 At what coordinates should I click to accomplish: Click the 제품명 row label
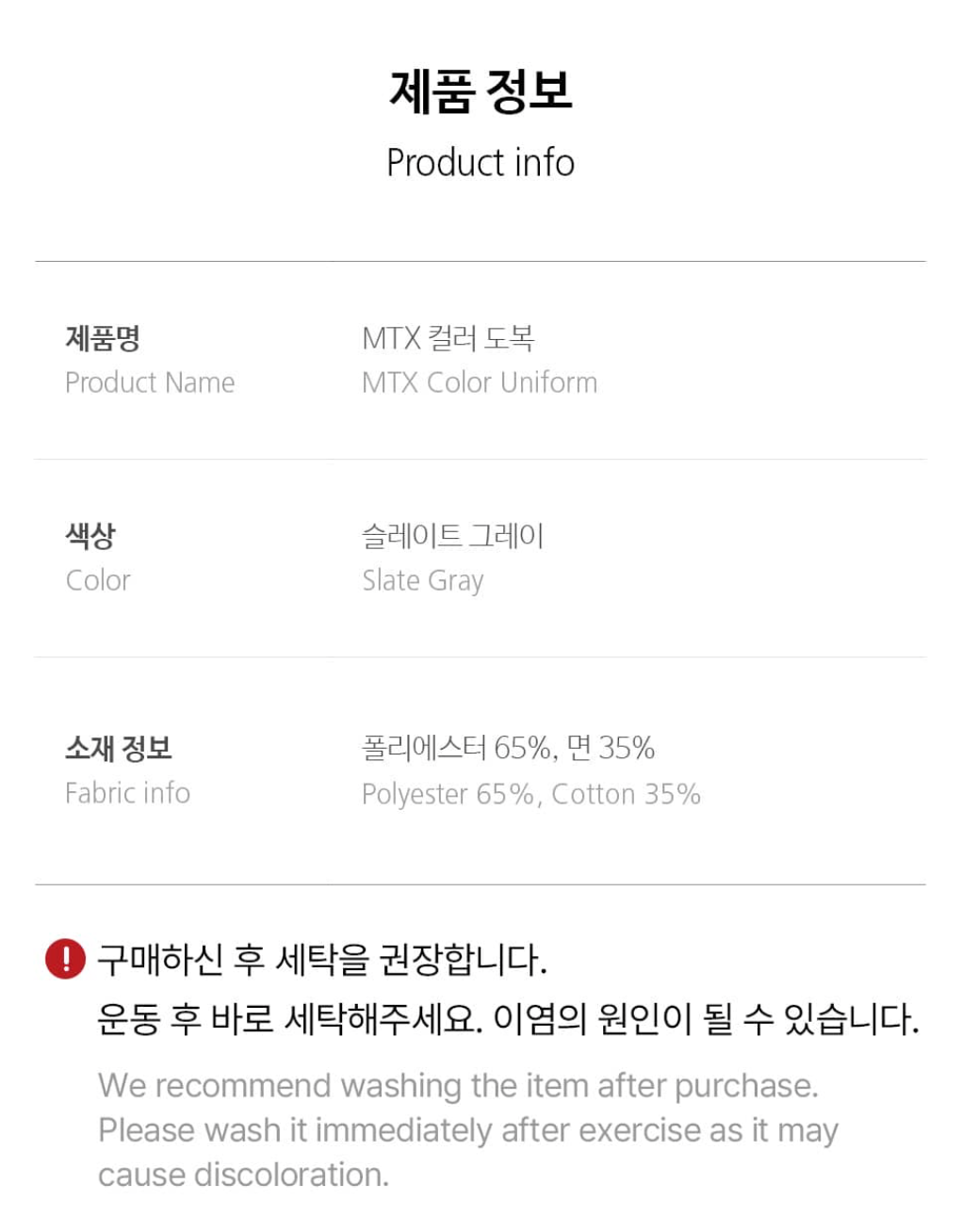pos(103,338)
